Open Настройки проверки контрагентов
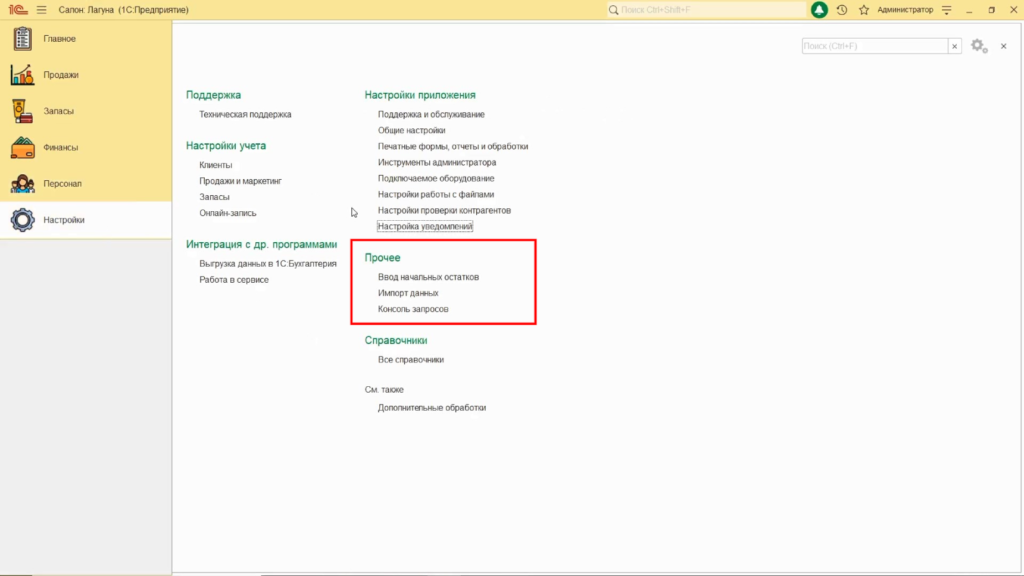Image resolution: width=1024 pixels, height=576 pixels. (x=444, y=210)
